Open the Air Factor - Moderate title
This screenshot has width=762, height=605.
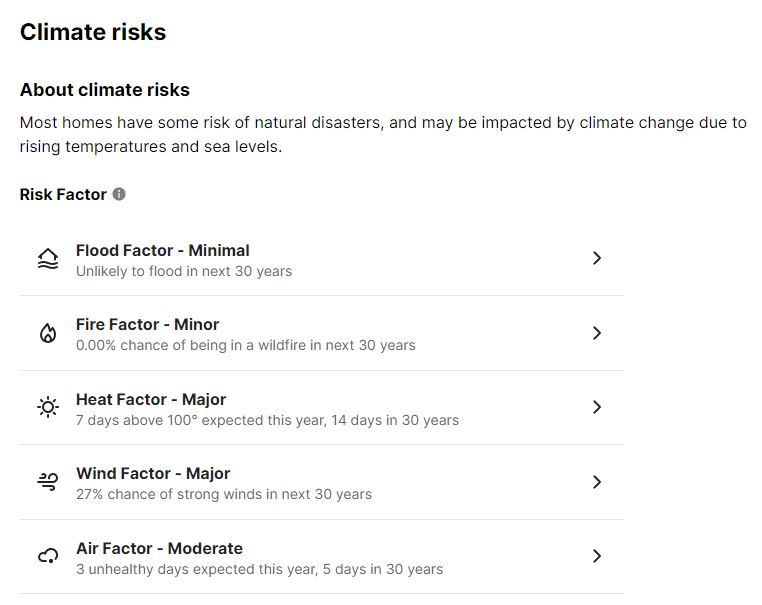[x=159, y=548]
